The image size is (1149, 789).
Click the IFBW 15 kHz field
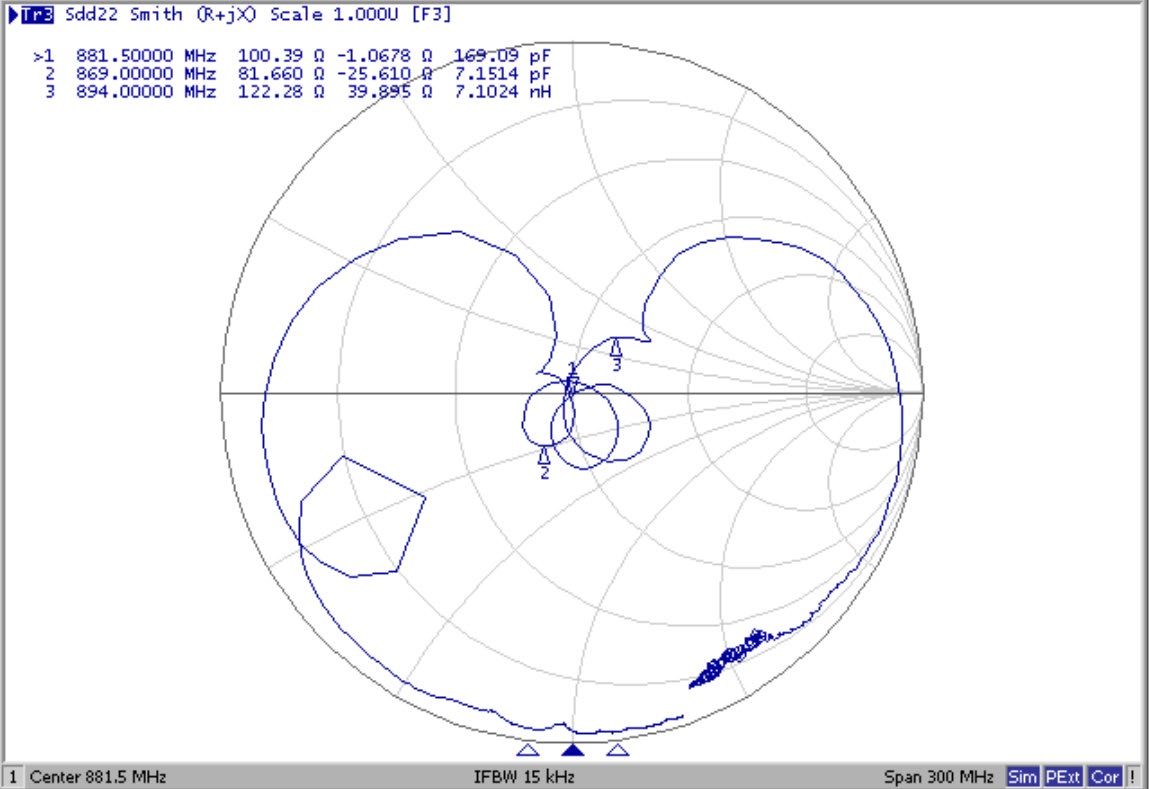click(x=523, y=777)
